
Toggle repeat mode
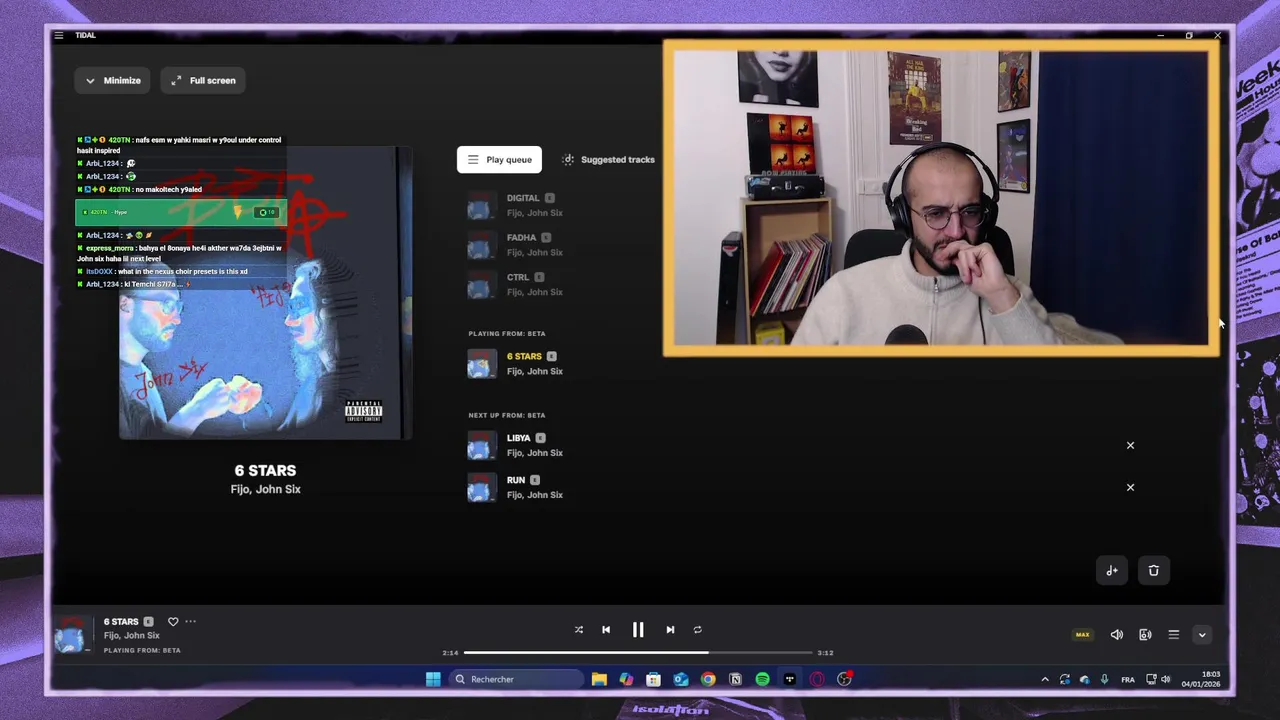pyautogui.click(x=698, y=630)
